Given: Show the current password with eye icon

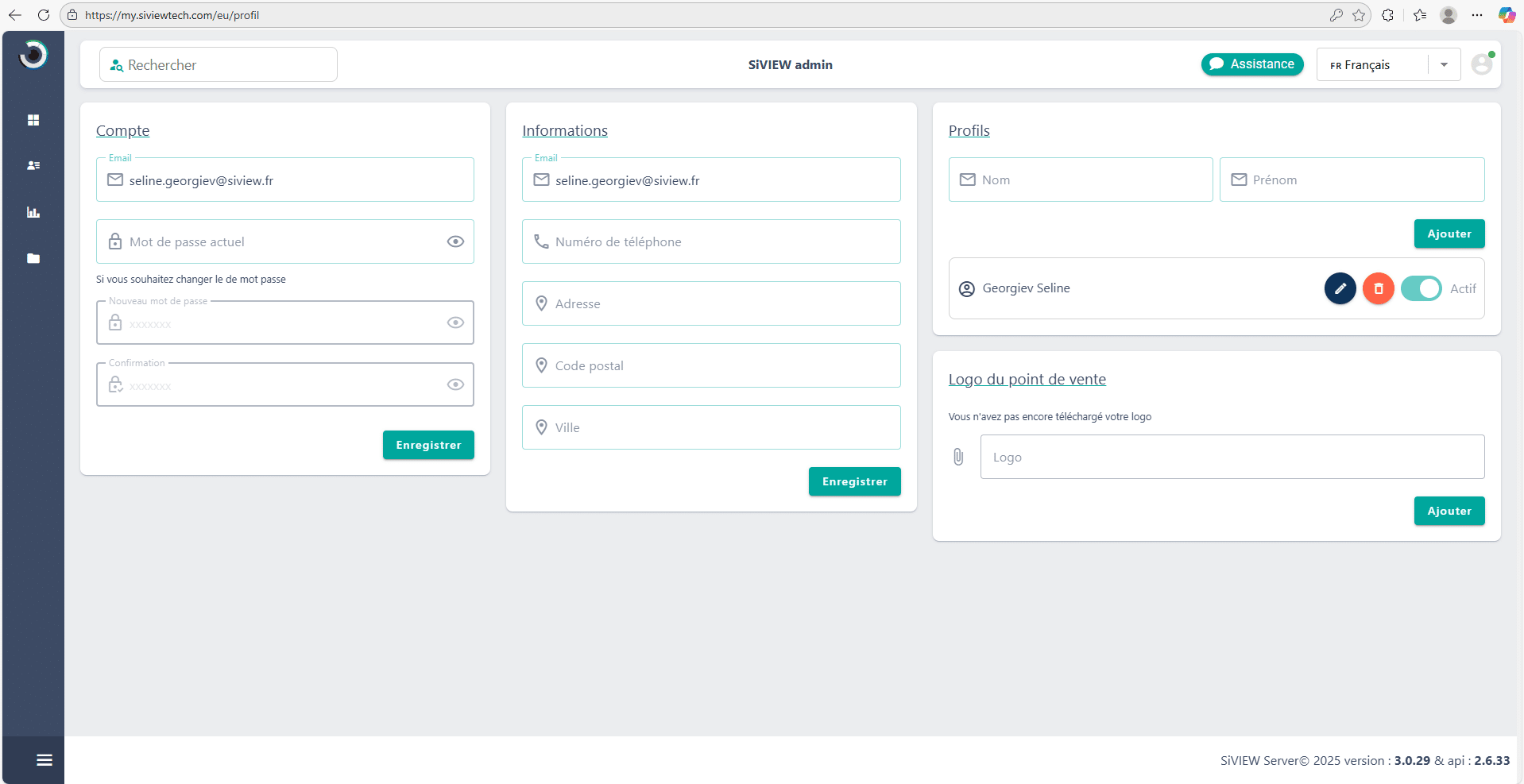Looking at the screenshot, I should [x=455, y=241].
